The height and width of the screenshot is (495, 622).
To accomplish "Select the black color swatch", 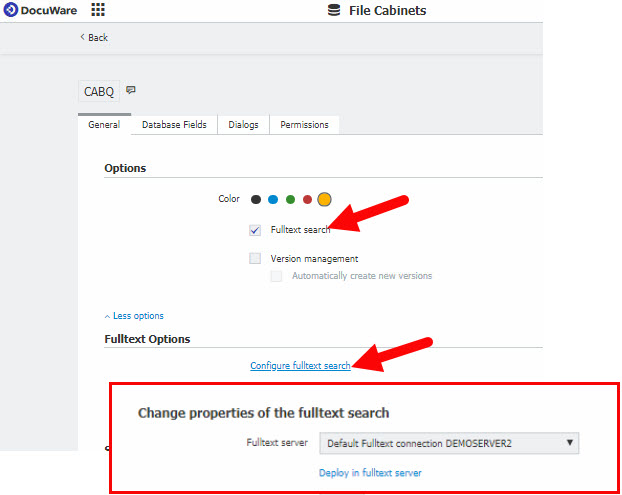I will click(x=256, y=199).
